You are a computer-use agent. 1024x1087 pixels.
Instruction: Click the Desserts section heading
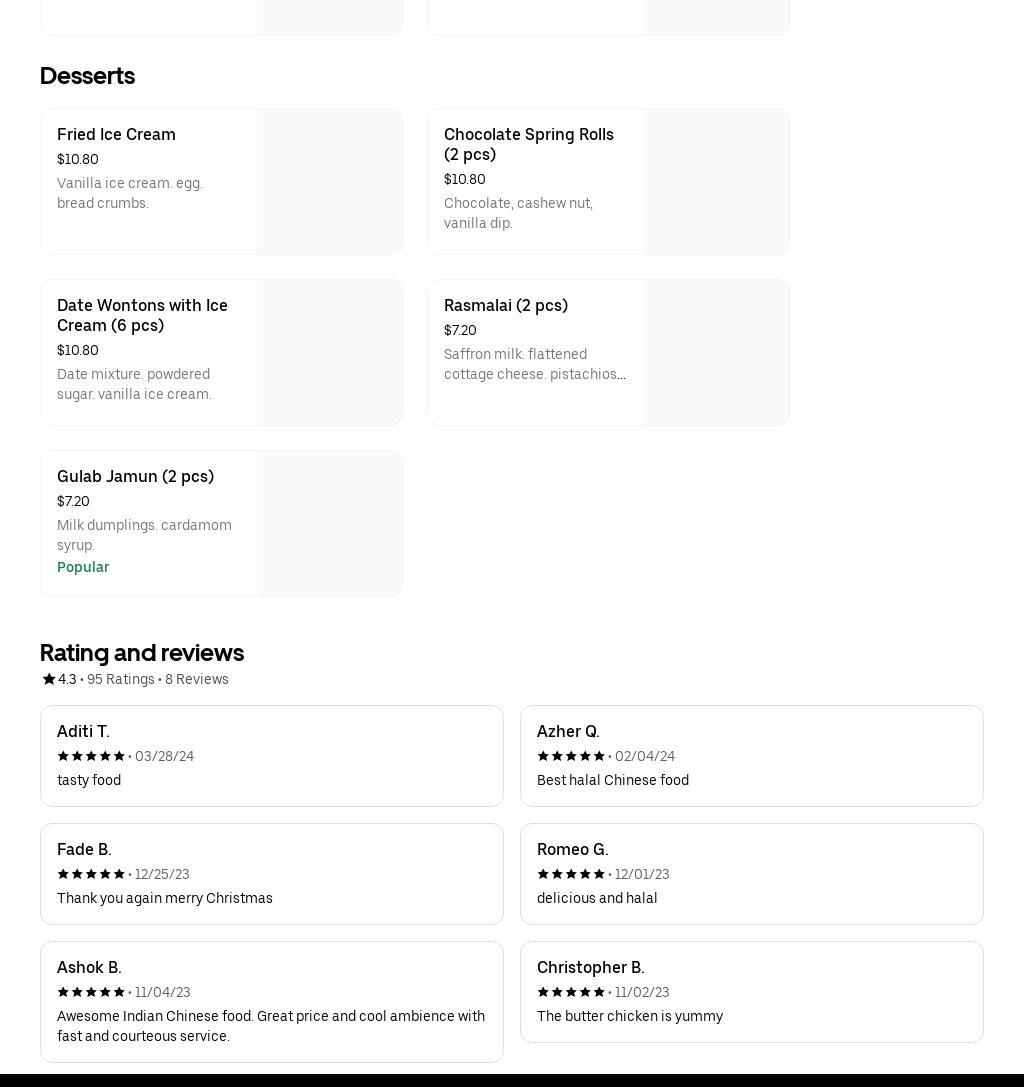pyautogui.click(x=87, y=76)
